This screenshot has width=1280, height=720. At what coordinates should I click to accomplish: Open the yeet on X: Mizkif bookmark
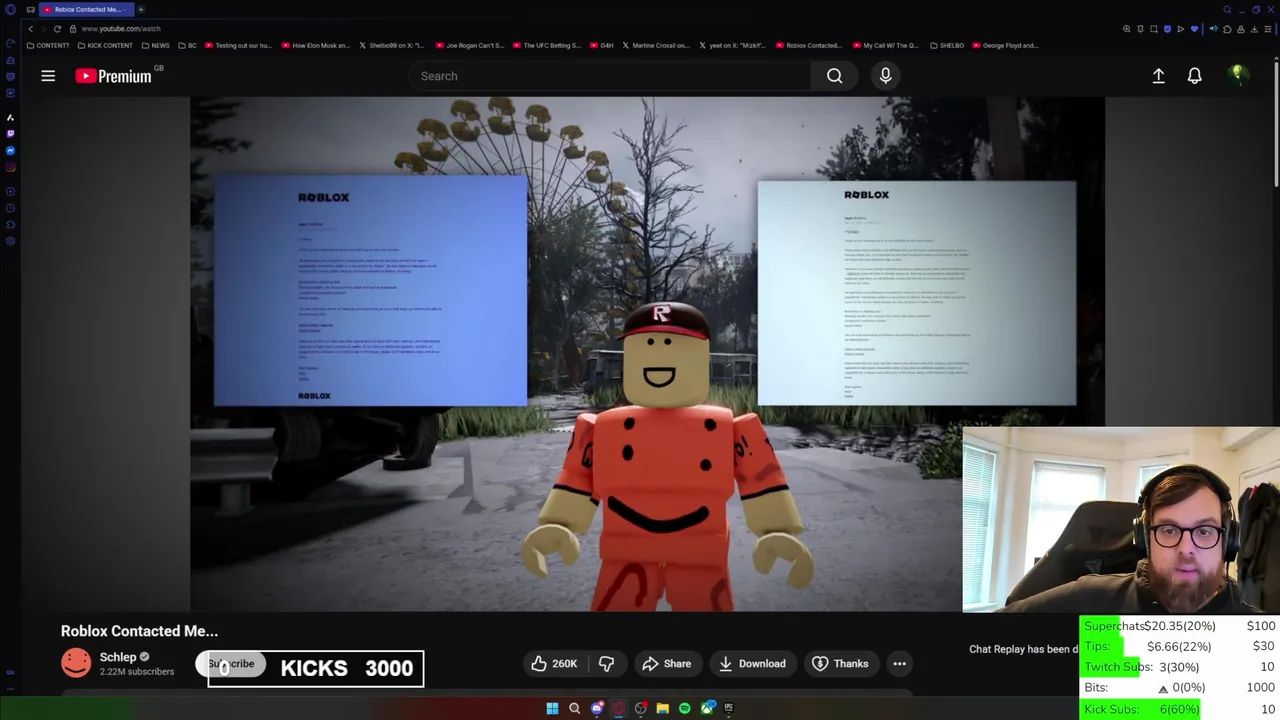tap(732, 45)
